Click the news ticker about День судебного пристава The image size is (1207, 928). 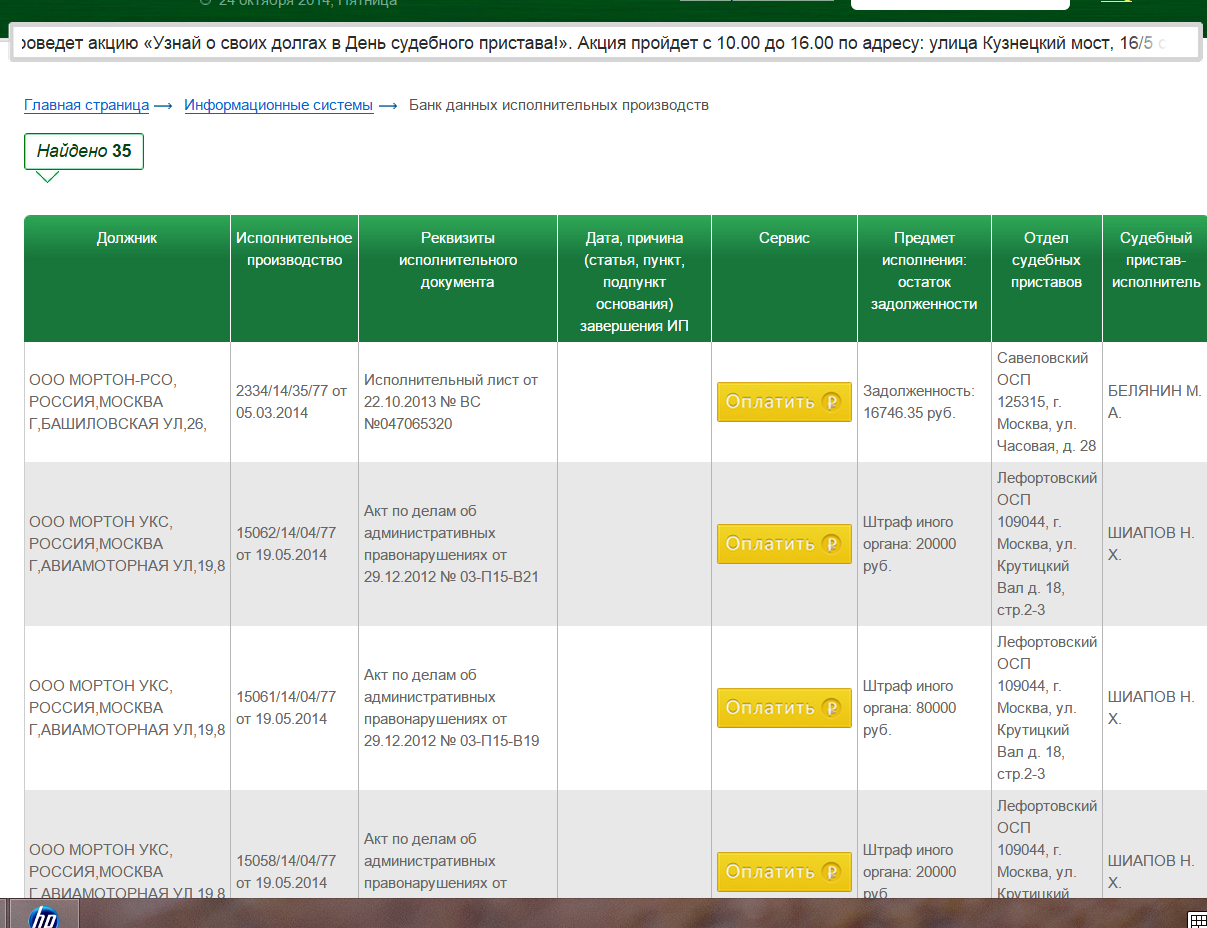point(605,45)
